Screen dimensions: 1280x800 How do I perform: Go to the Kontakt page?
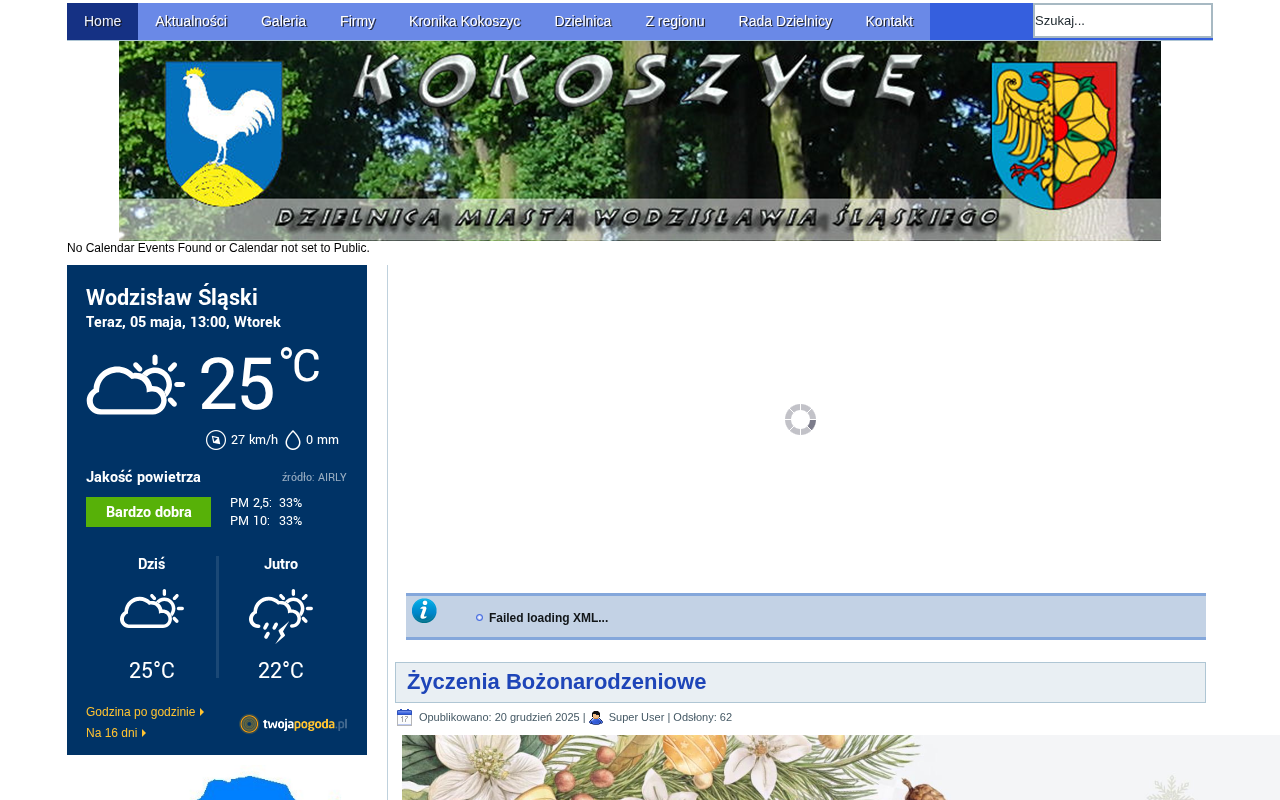click(889, 21)
